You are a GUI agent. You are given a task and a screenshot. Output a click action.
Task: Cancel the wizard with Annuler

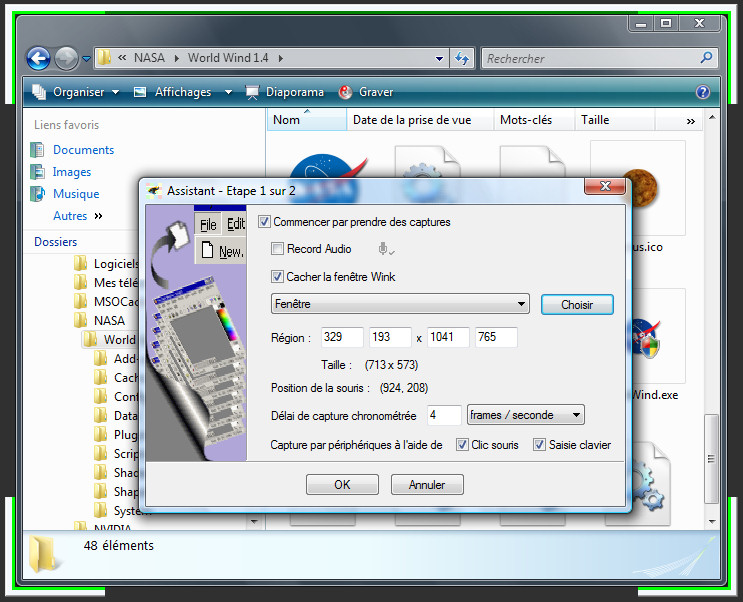pos(427,484)
